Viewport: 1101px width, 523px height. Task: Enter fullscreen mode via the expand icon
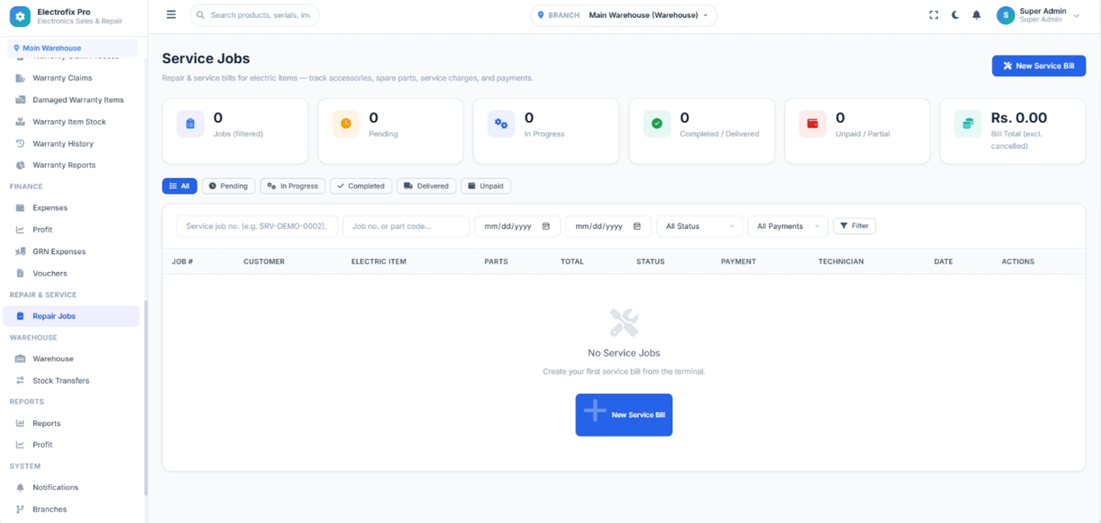point(933,15)
